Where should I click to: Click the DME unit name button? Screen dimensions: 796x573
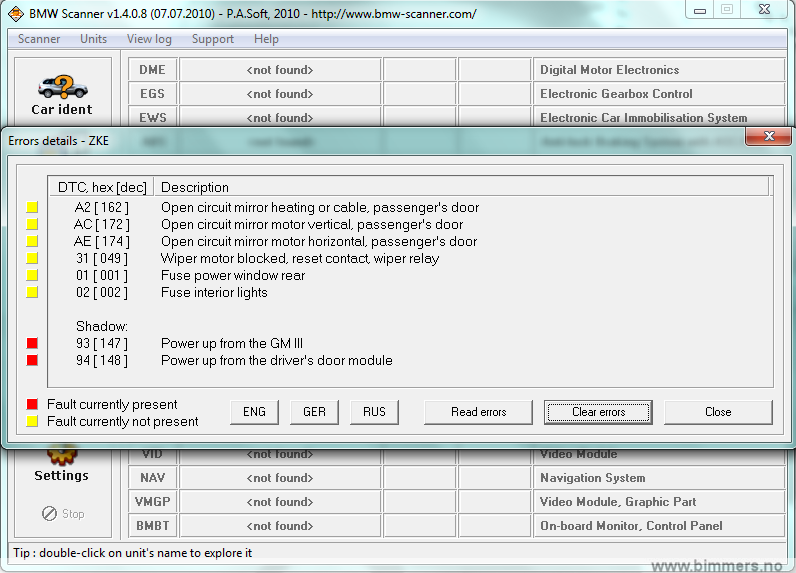click(152, 70)
